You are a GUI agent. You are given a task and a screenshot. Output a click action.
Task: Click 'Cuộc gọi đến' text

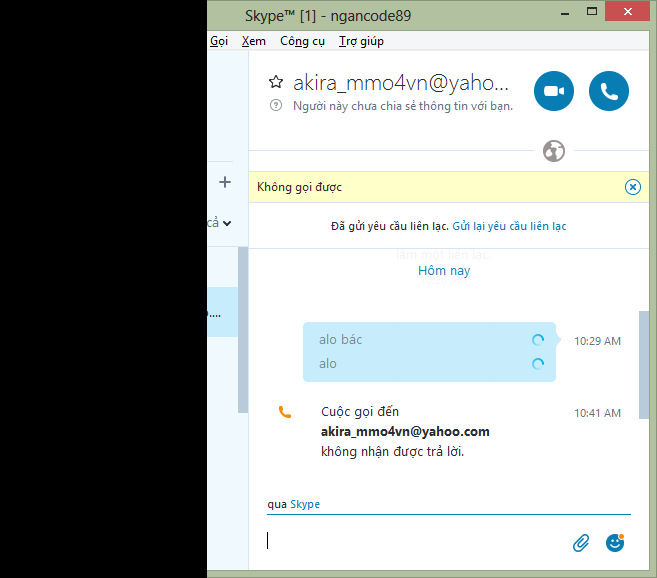tap(360, 412)
